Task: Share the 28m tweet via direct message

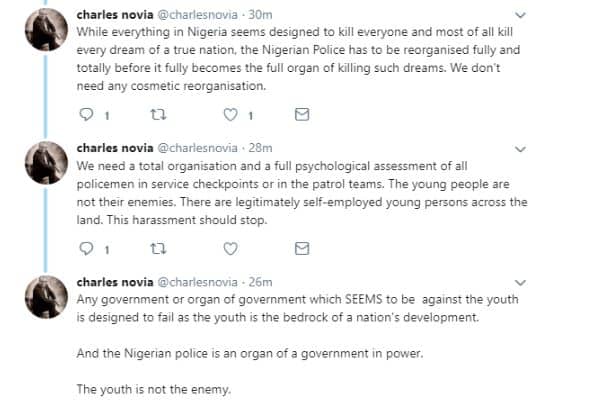Action: [x=303, y=247]
